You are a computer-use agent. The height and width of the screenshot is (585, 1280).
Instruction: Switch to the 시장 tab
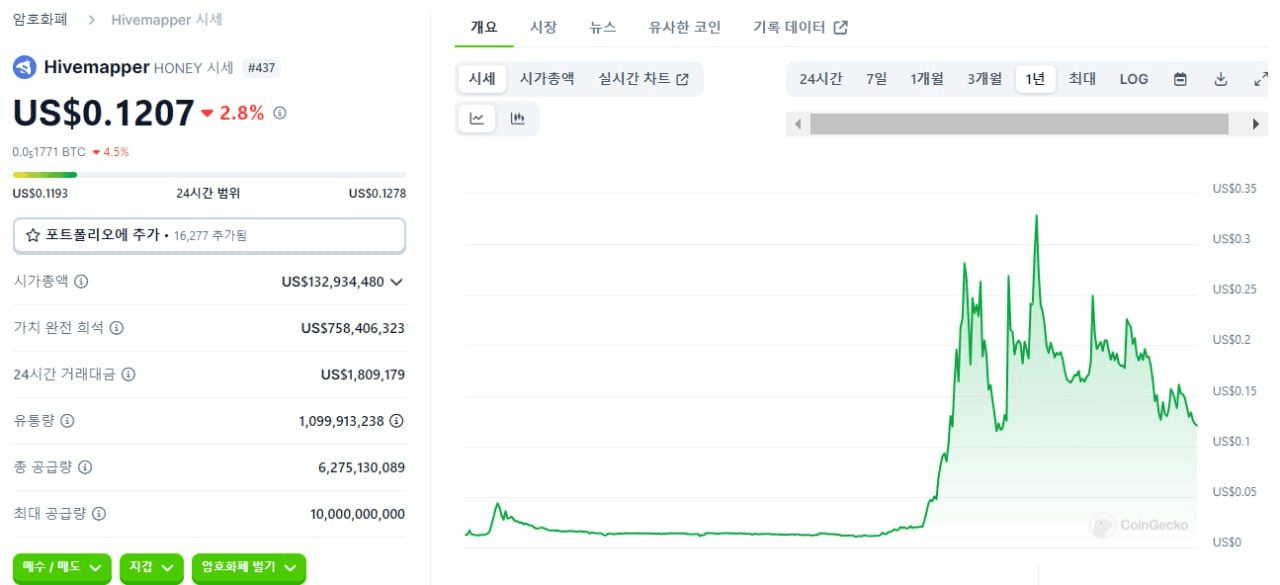[543, 27]
